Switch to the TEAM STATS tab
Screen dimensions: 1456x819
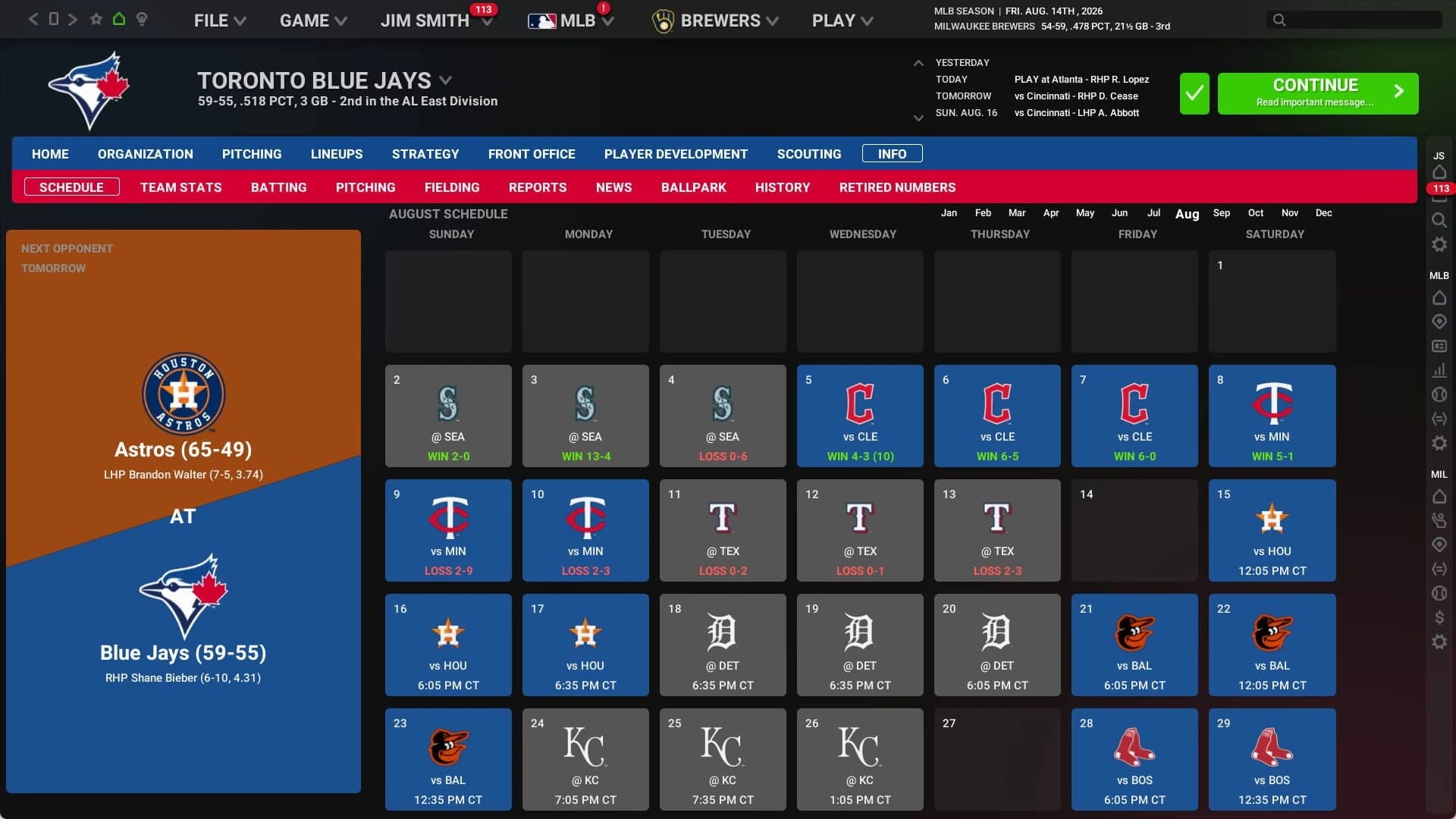(x=180, y=187)
